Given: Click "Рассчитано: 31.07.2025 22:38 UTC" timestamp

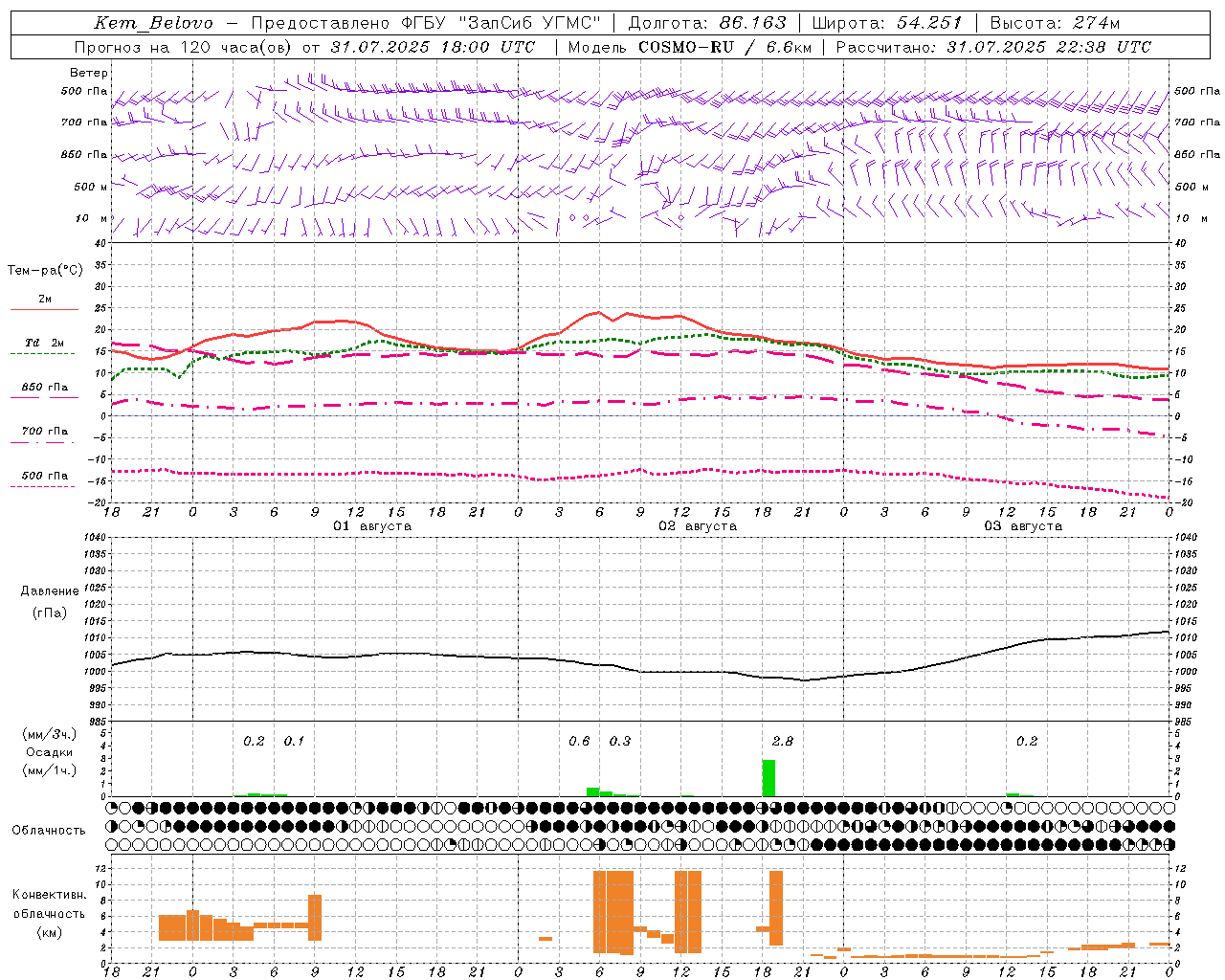Looking at the screenshot, I should pyautogui.click(x=993, y=47).
